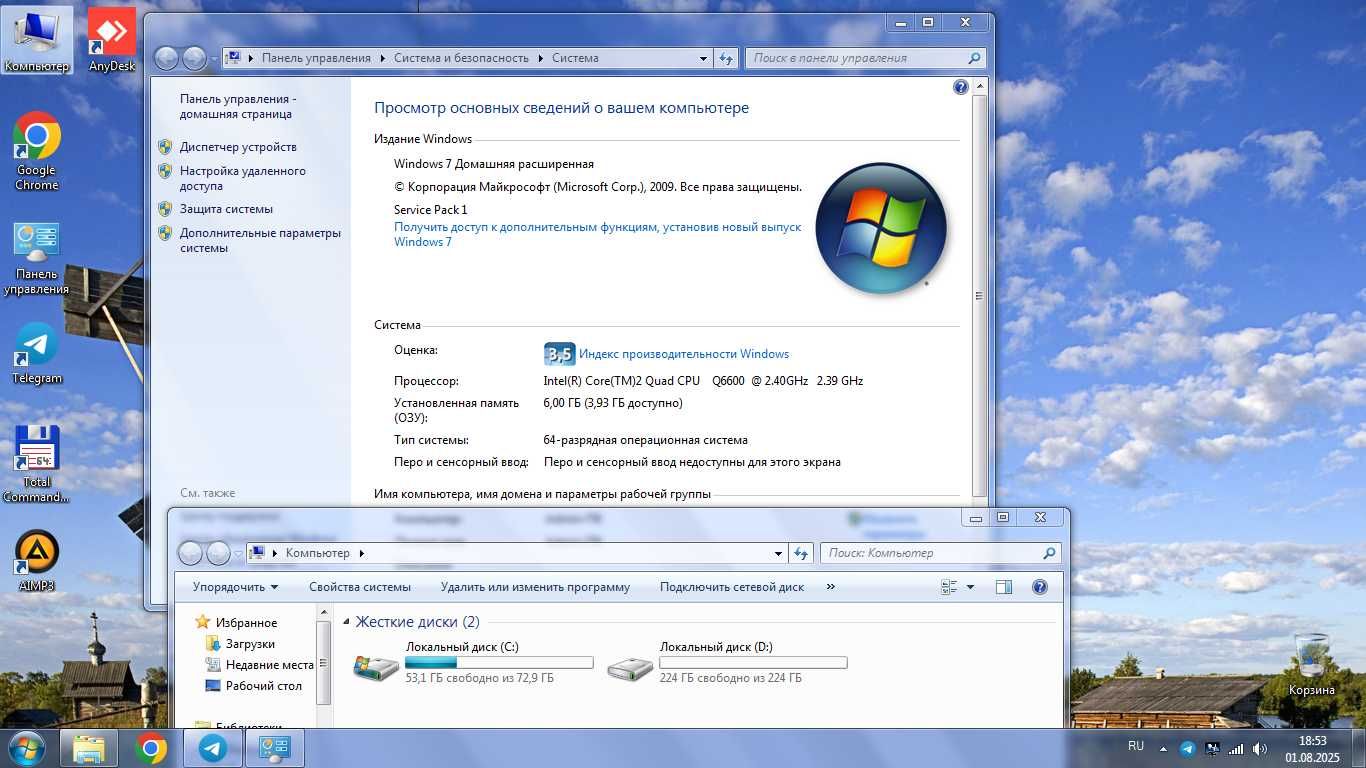Open the help icon in the System window
Screen dimensions: 1366x768
click(x=961, y=87)
